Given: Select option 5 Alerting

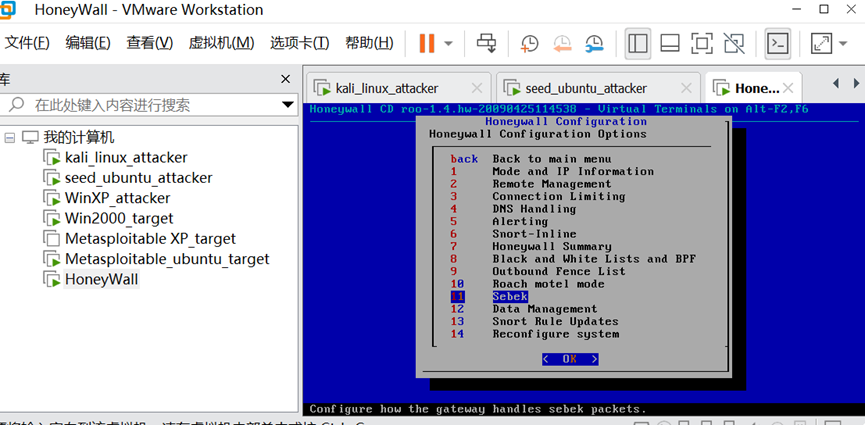Looking at the screenshot, I should (x=499, y=222).
